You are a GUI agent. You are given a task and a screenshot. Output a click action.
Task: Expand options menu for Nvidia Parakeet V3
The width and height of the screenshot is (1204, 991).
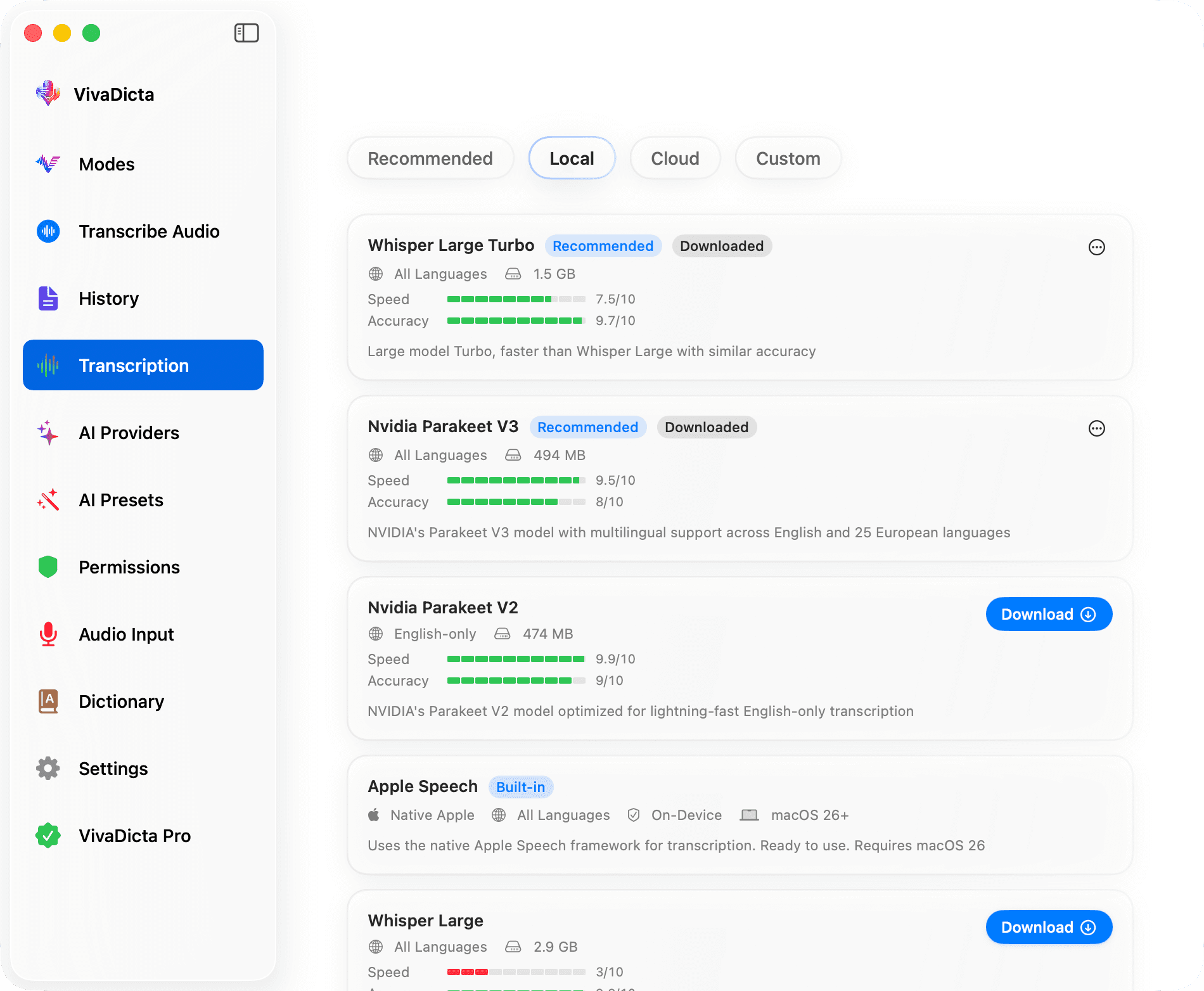pyautogui.click(x=1096, y=428)
